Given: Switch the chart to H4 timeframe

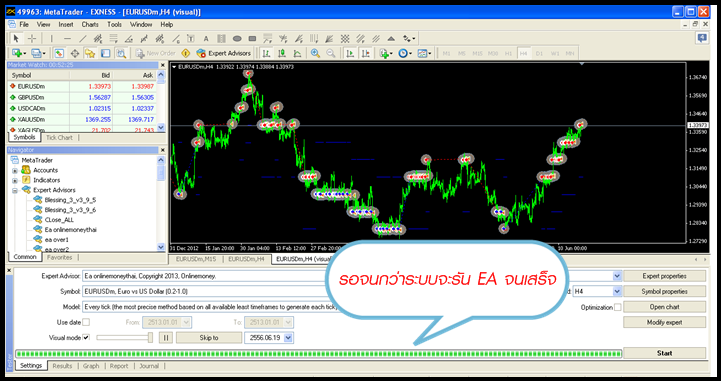Looking at the screenshot, I should (523, 54).
